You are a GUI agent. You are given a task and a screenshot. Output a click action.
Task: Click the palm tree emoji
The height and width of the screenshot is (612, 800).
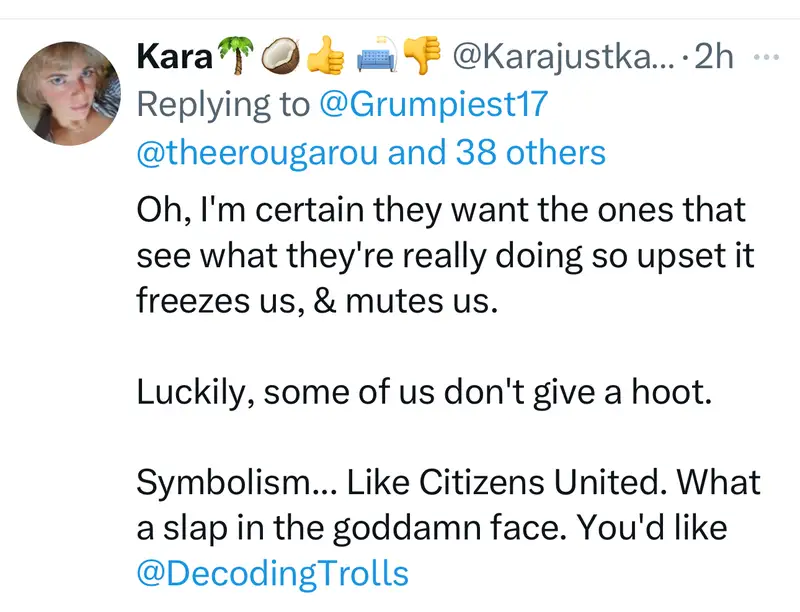click(231, 58)
